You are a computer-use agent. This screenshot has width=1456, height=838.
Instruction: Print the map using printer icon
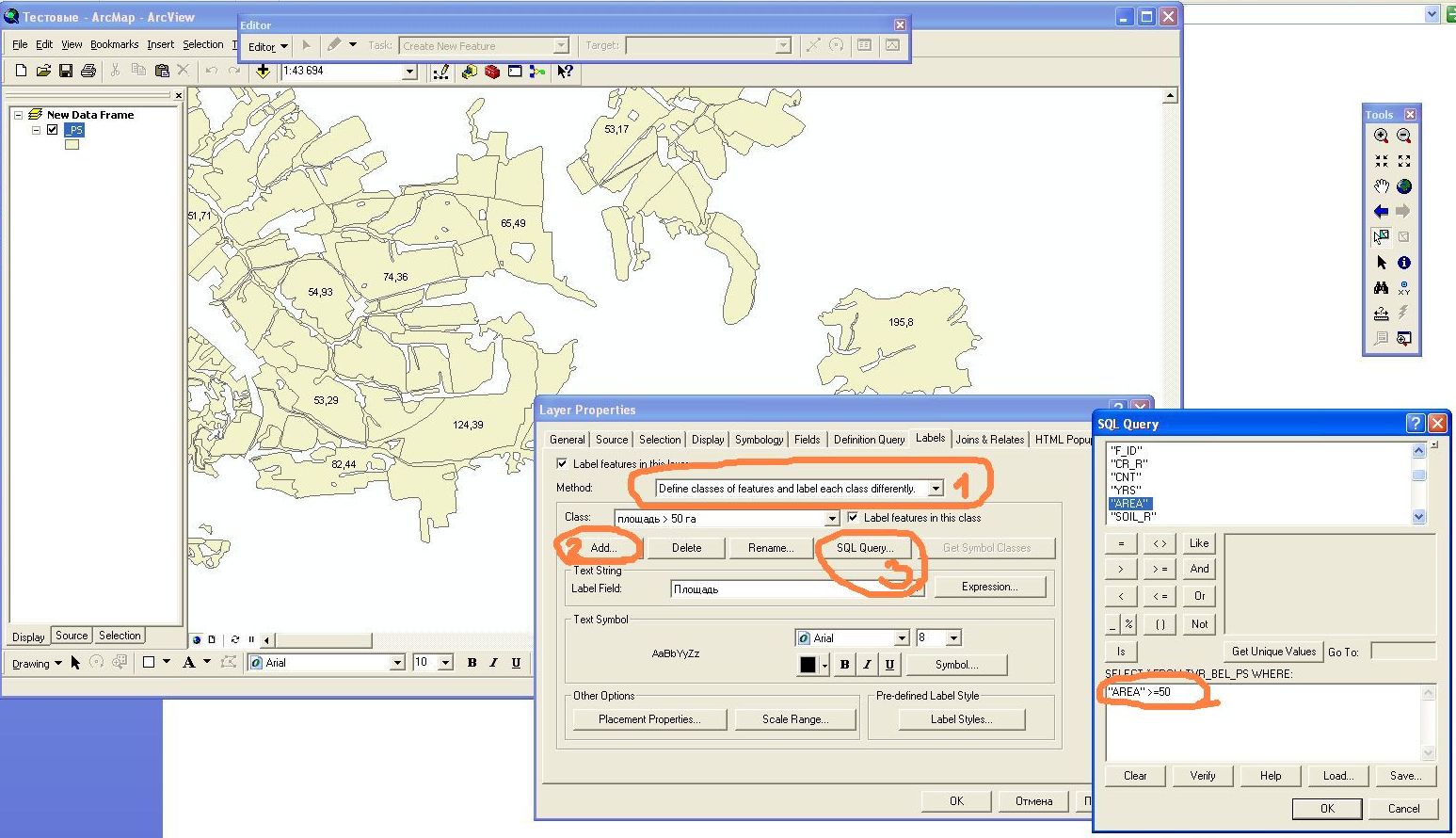point(88,71)
